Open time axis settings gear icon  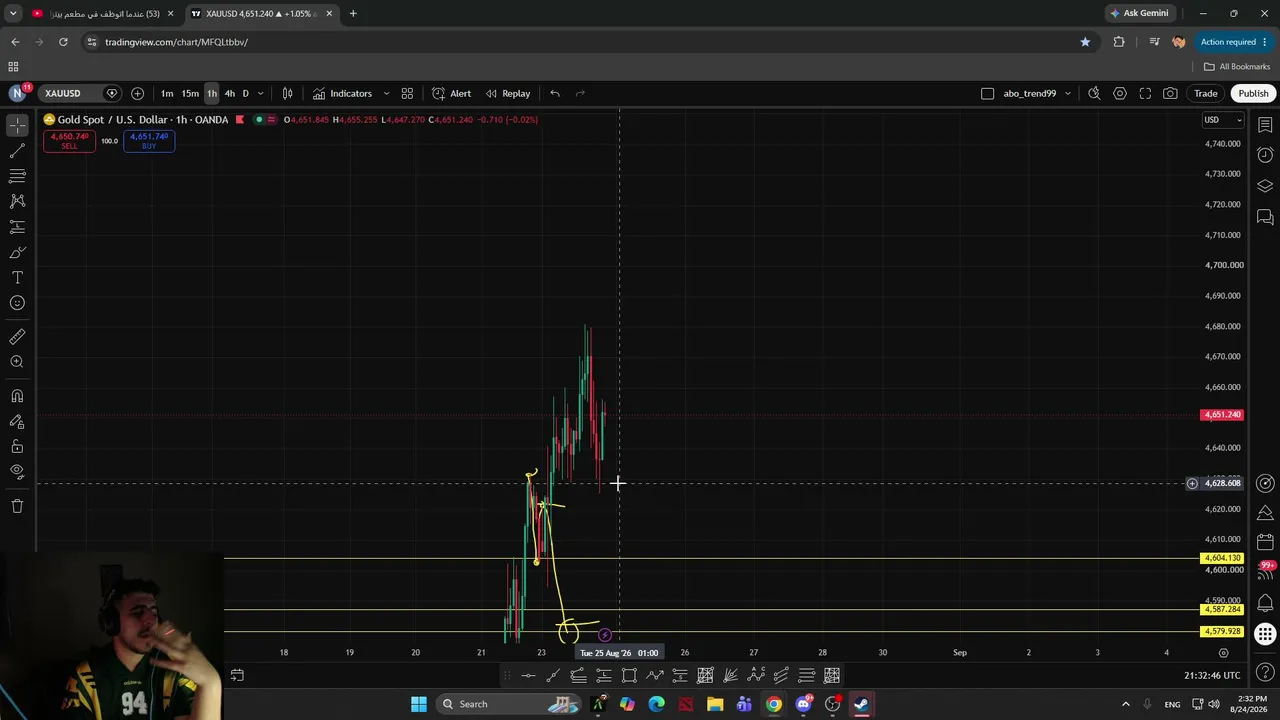tap(1223, 653)
